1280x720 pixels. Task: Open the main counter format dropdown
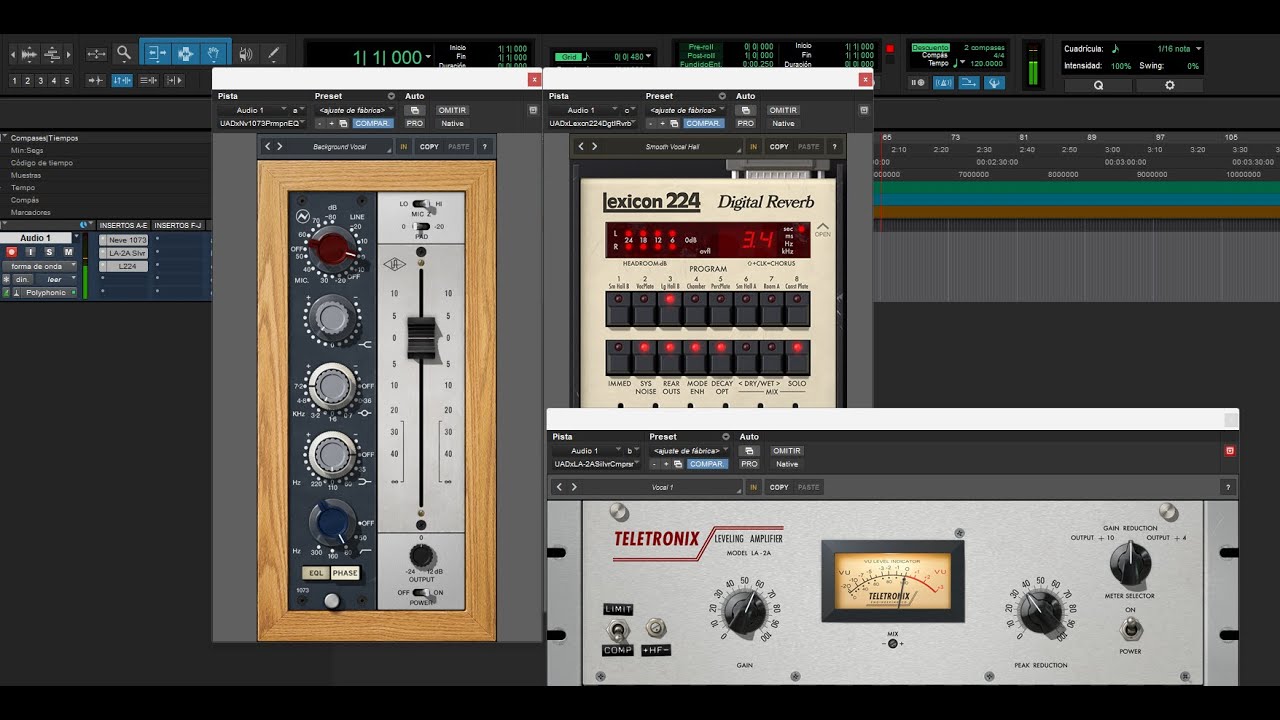pyautogui.click(x=428, y=57)
